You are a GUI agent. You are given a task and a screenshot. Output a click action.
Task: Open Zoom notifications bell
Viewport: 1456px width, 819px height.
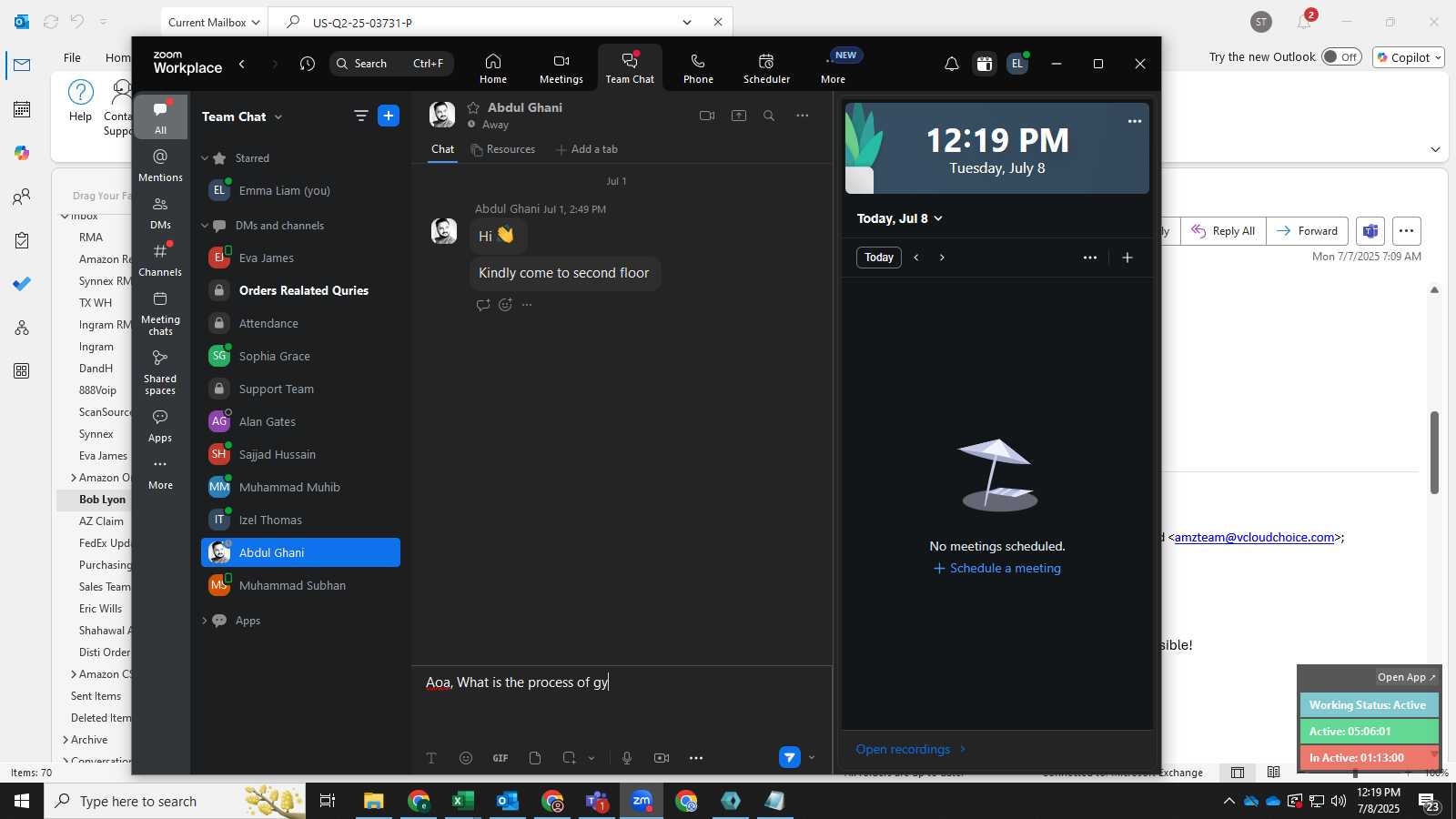(951, 64)
